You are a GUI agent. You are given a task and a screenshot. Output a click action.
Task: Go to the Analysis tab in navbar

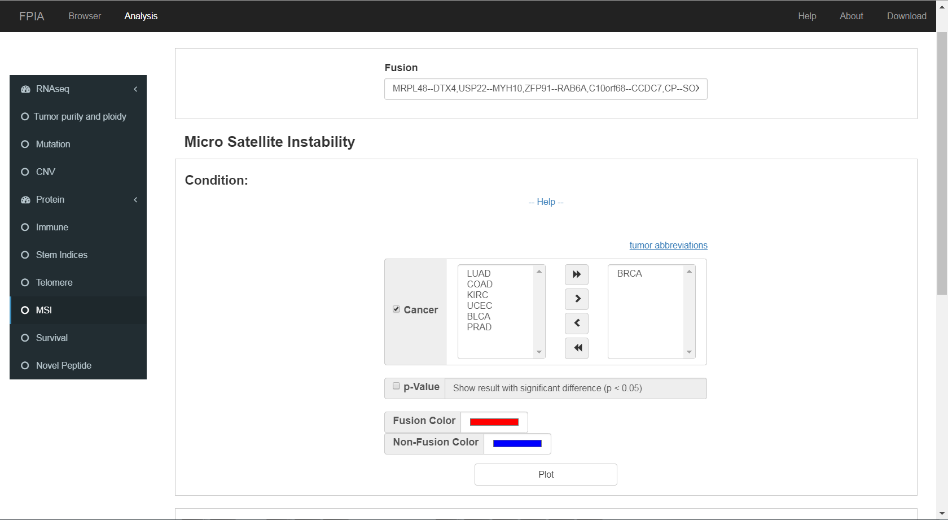[141, 16]
